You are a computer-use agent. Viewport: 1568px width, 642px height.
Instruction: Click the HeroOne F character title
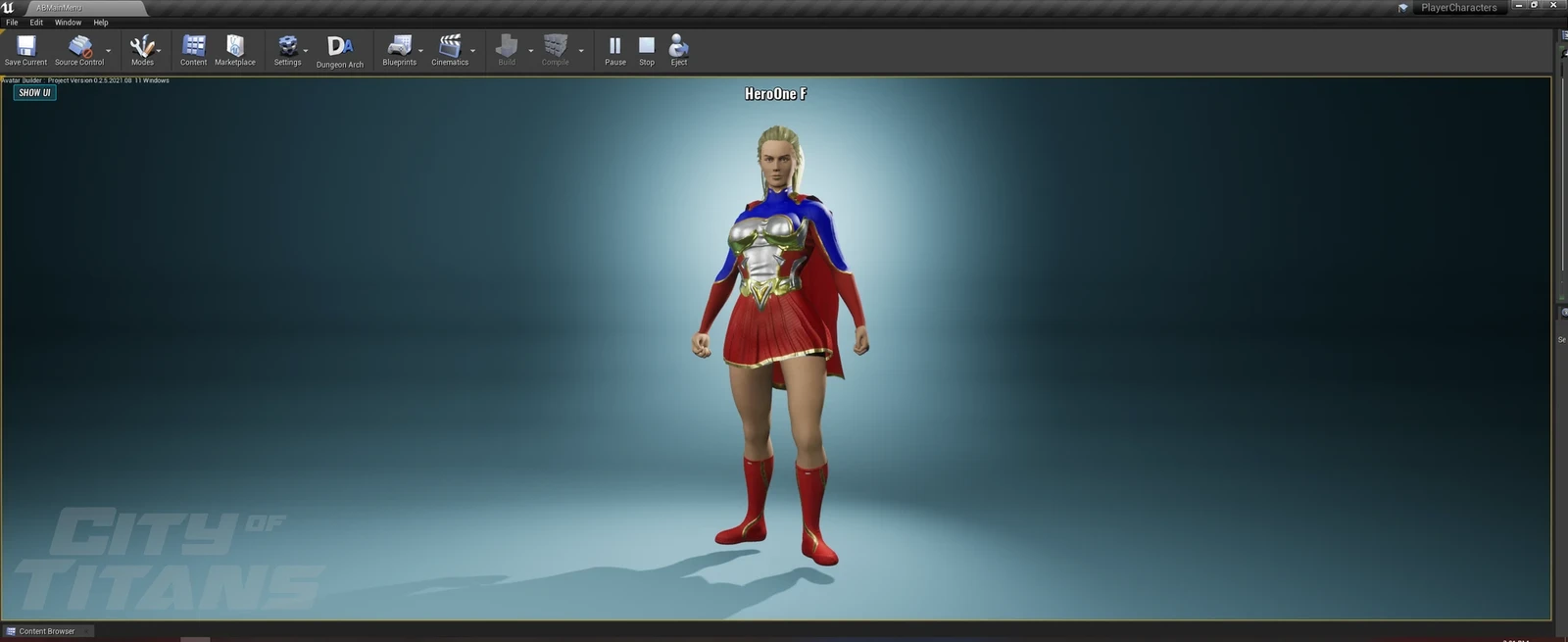pos(775,94)
